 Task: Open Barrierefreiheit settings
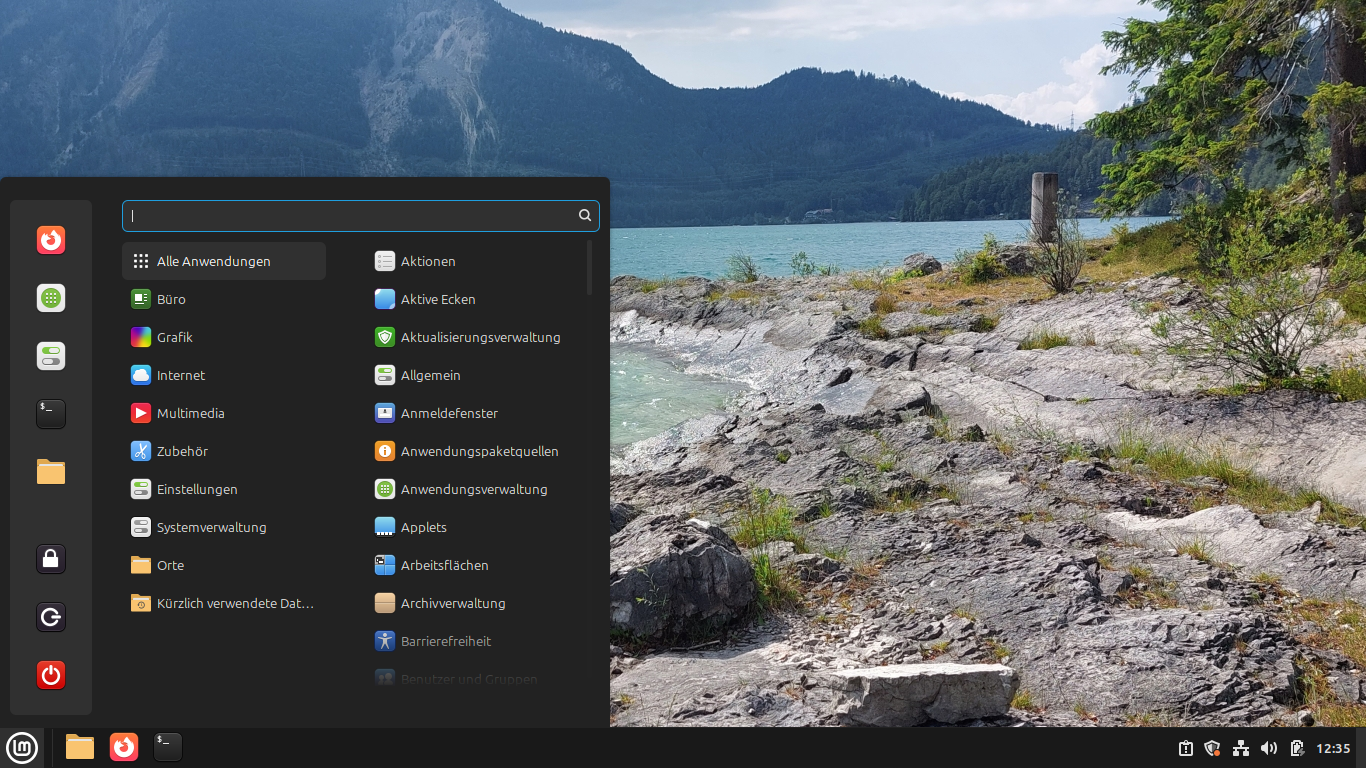point(475,641)
